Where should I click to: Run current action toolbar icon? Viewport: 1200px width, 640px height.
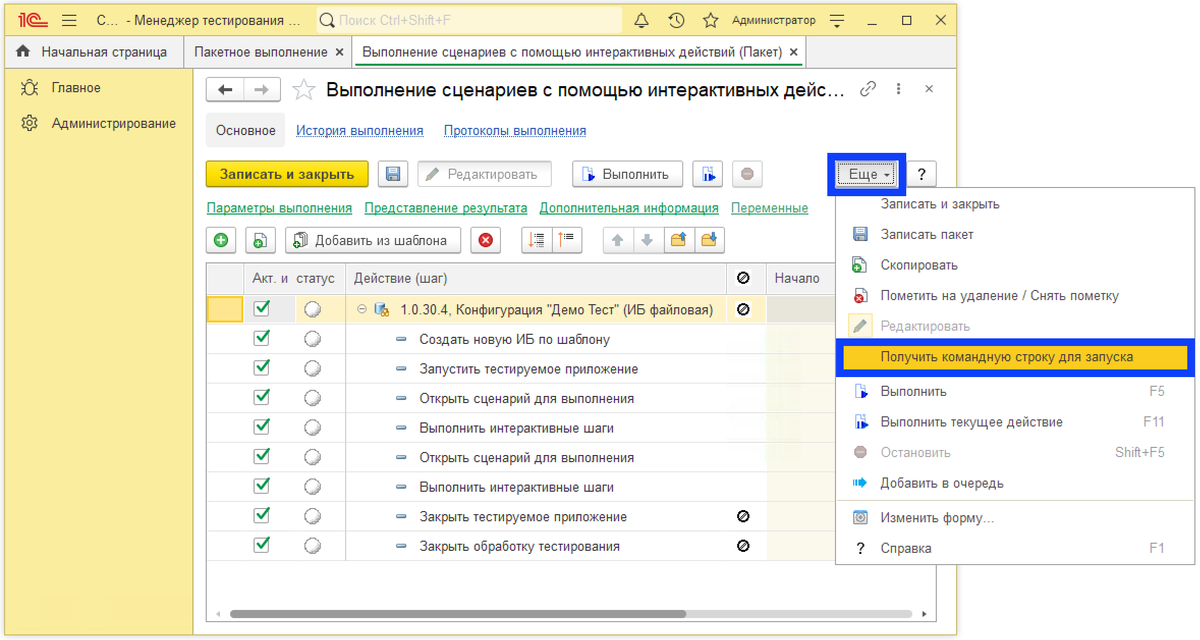pyautogui.click(x=709, y=174)
